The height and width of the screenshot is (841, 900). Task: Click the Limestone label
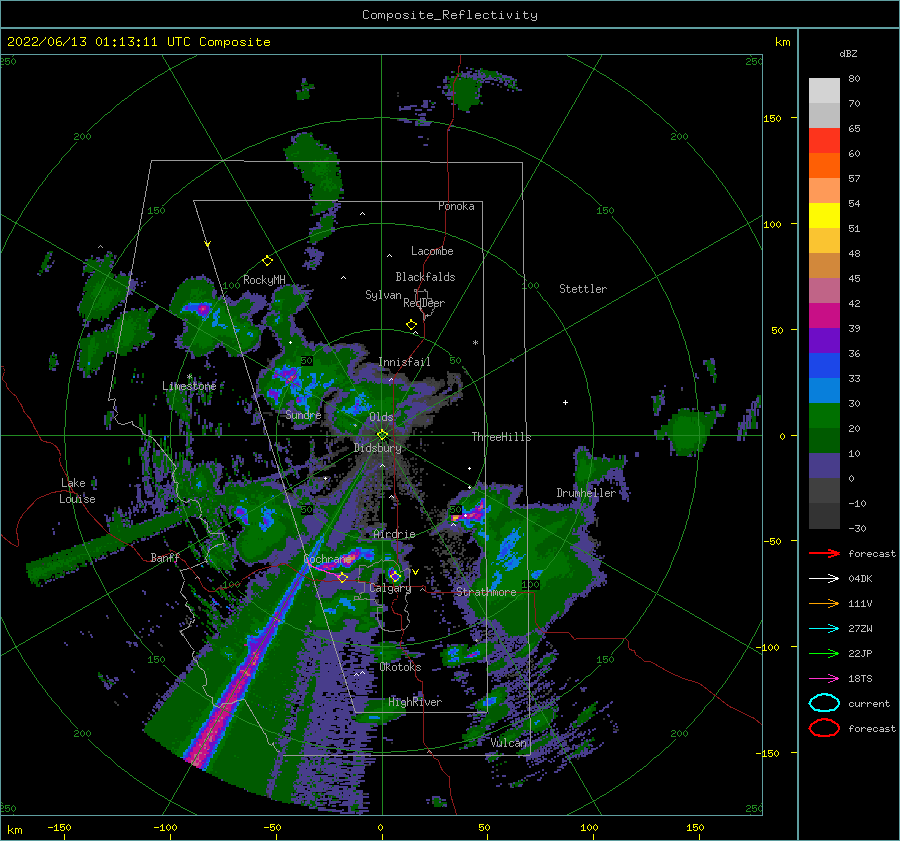189,386
